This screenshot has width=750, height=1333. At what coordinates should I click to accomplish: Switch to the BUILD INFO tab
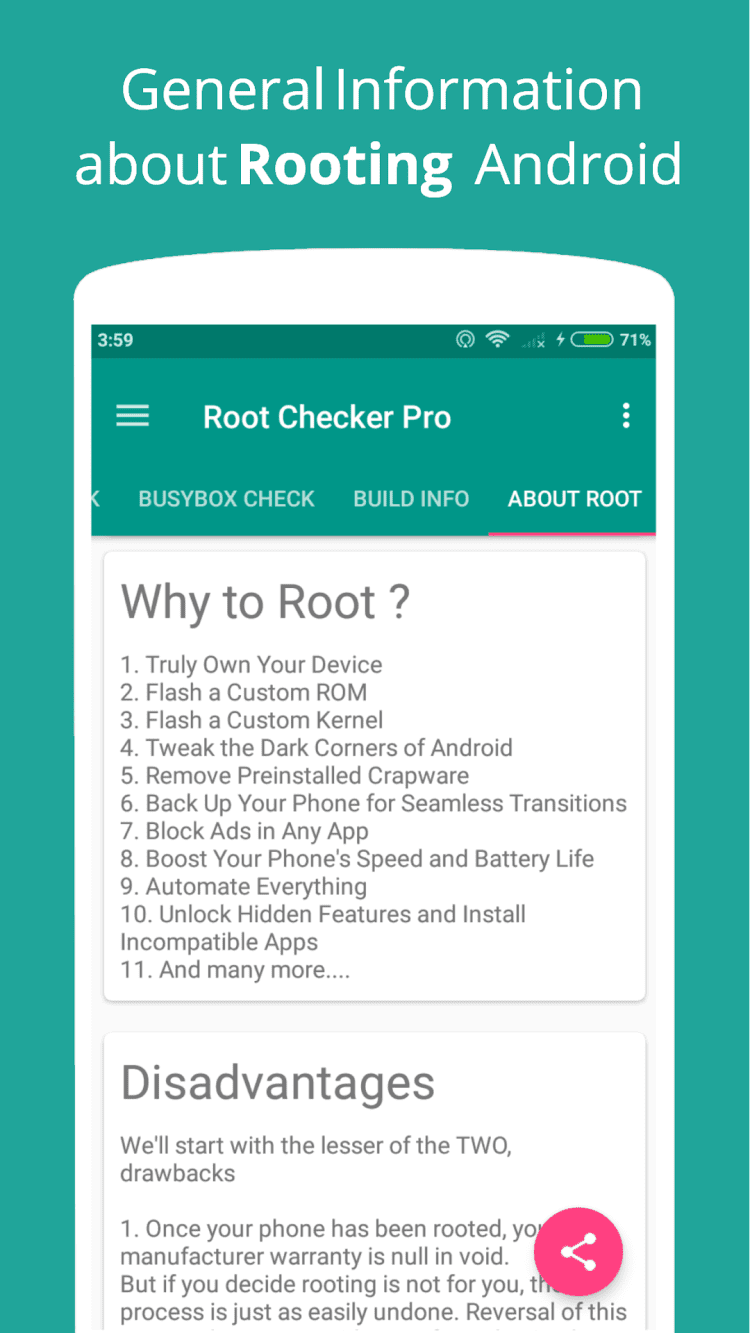point(411,499)
